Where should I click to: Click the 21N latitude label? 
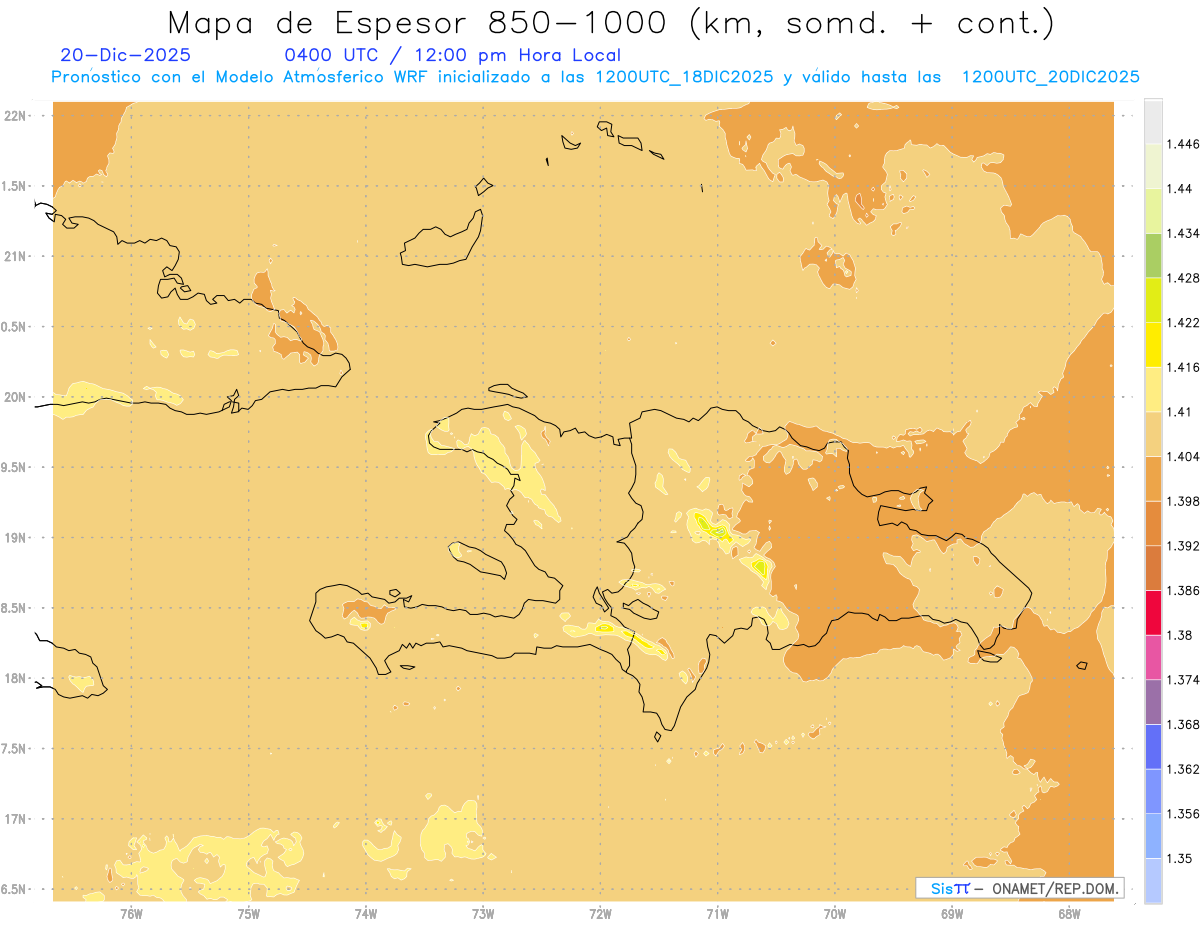pos(15,257)
